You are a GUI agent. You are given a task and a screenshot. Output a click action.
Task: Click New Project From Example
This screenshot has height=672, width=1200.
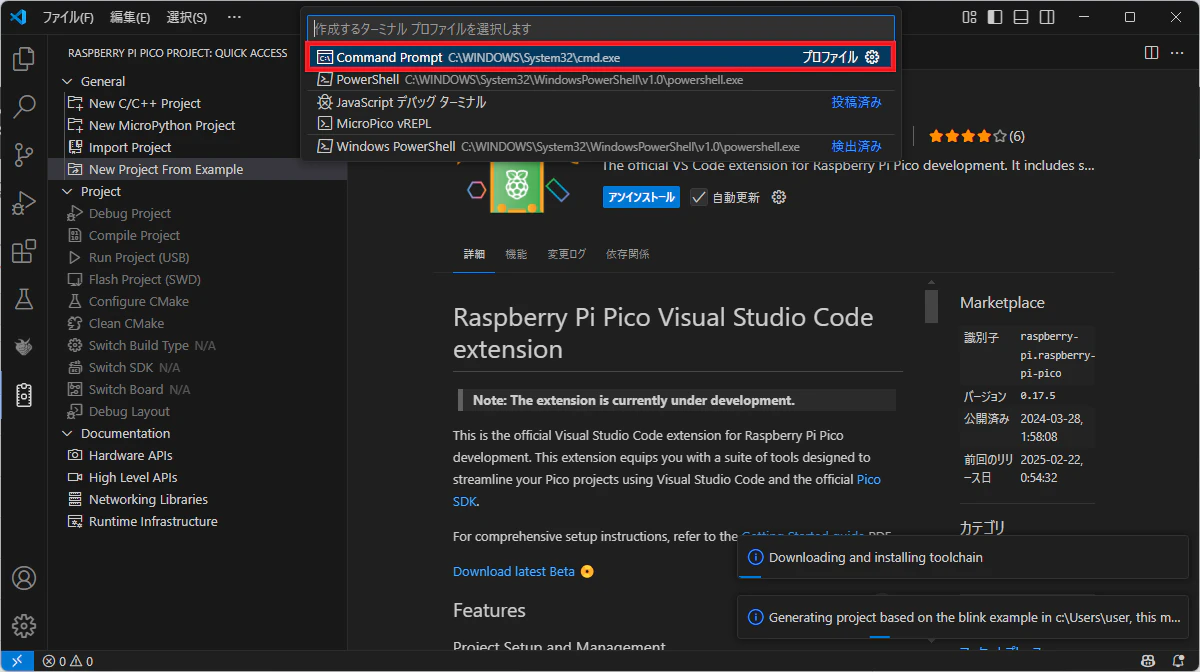point(165,169)
